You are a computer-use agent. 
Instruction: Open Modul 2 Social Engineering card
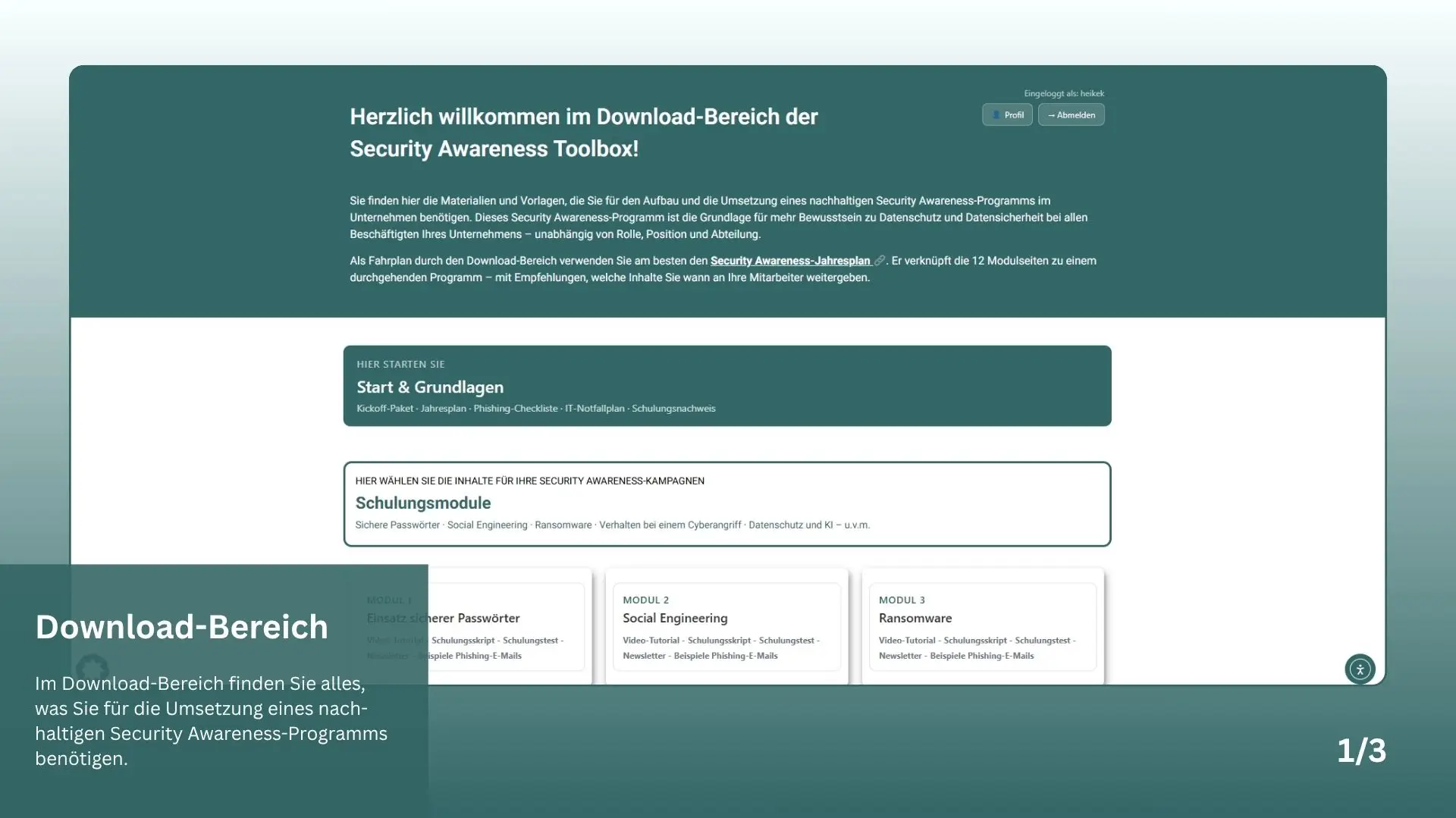tap(726, 627)
